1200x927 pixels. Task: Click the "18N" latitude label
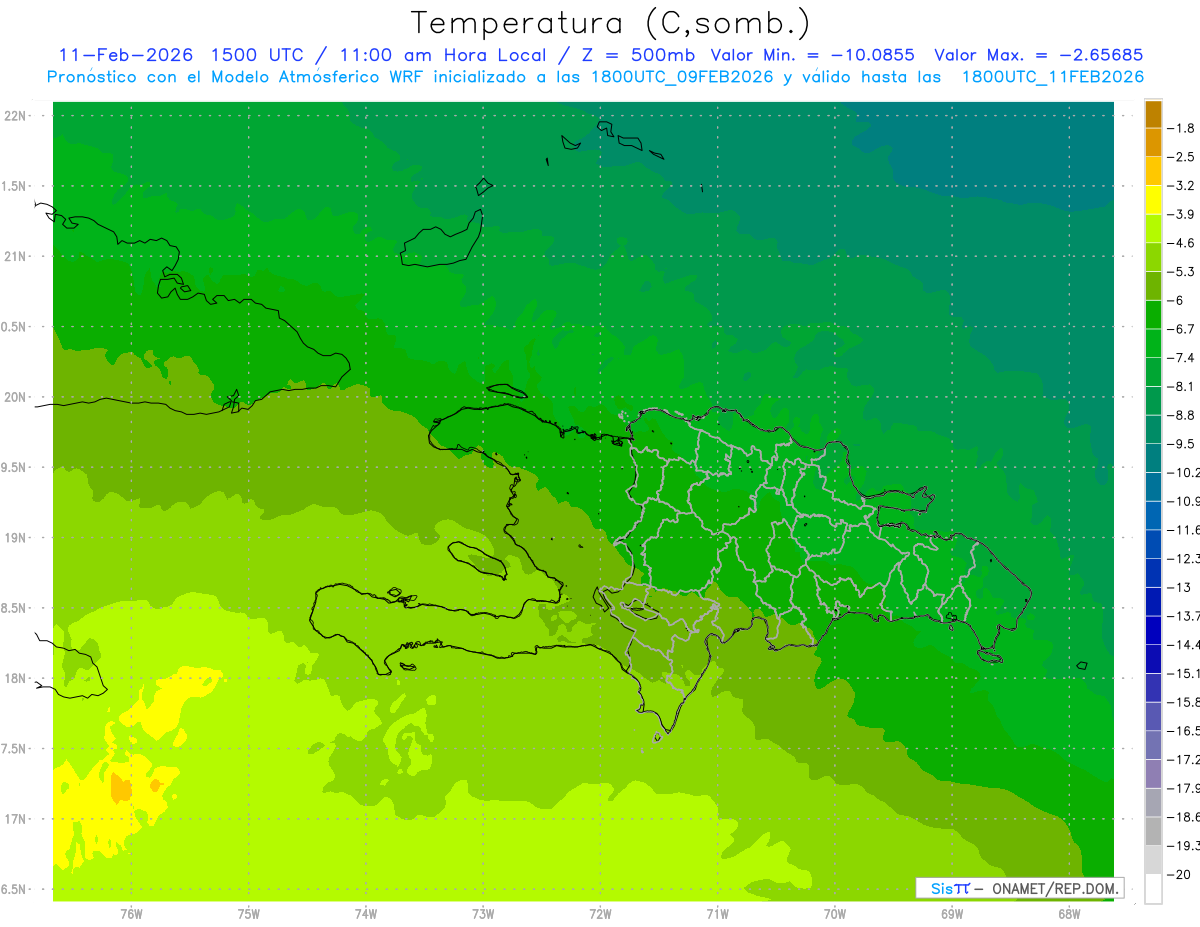(14, 679)
